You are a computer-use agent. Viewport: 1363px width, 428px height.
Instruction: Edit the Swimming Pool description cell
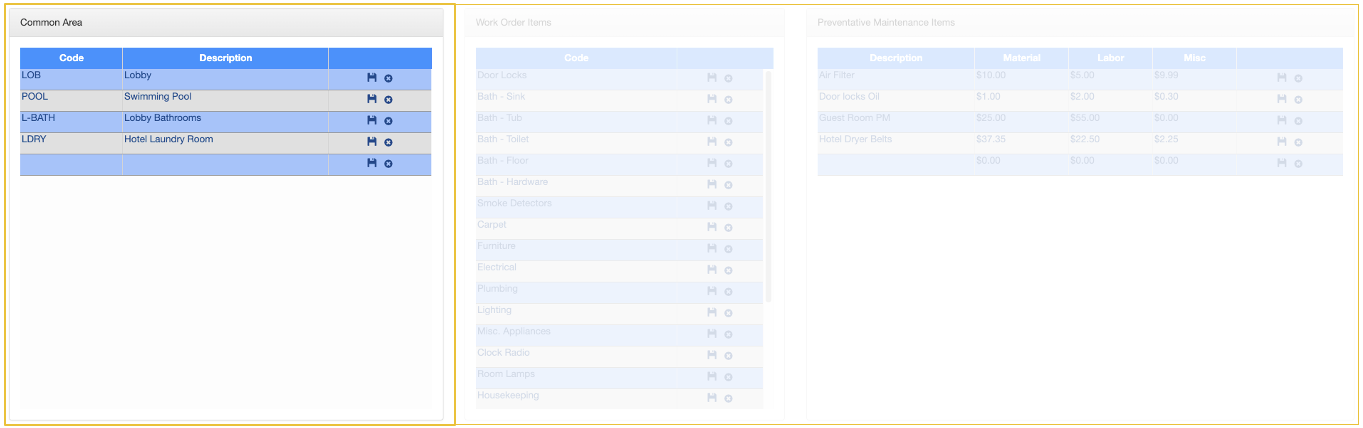(x=225, y=100)
